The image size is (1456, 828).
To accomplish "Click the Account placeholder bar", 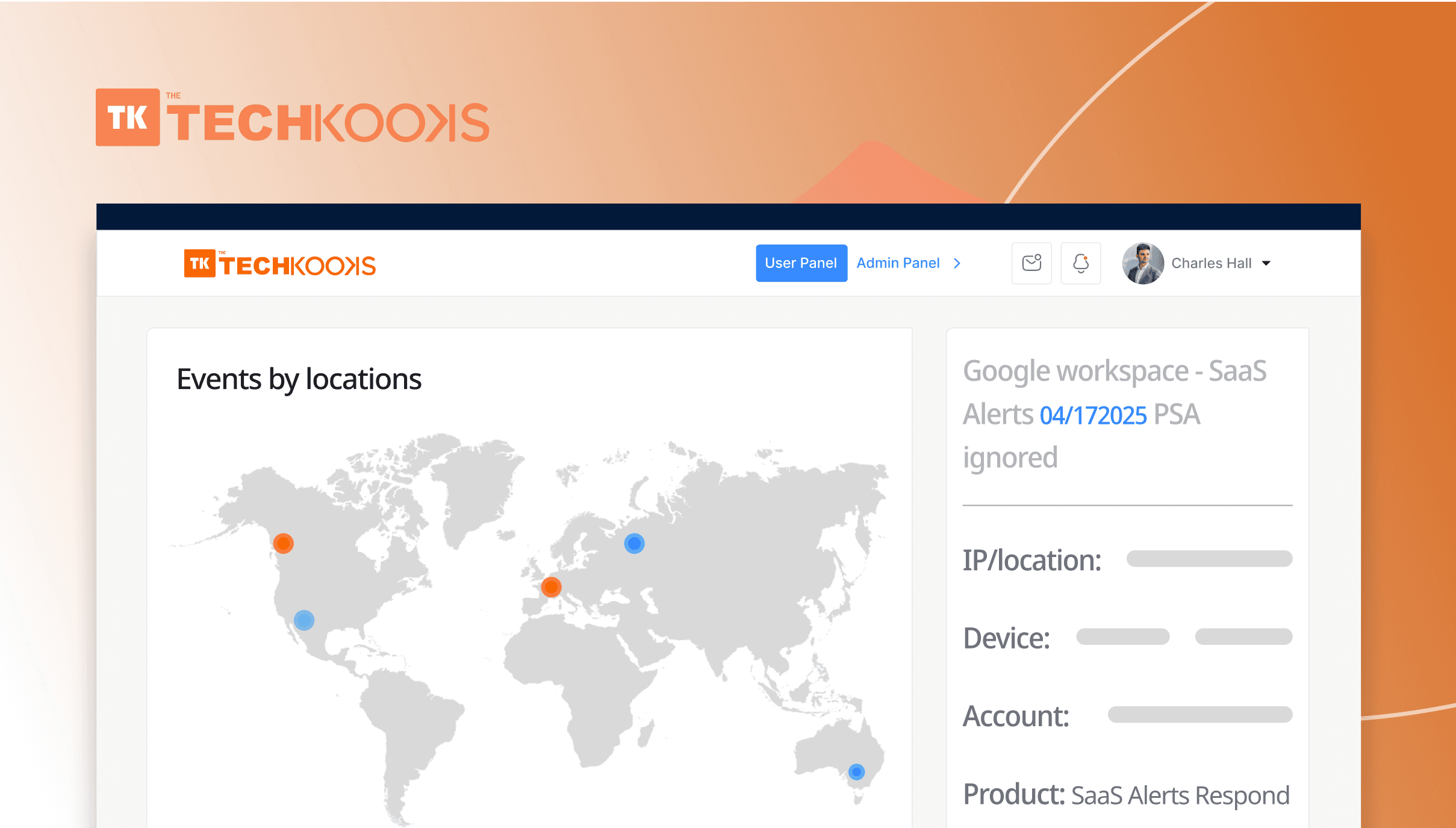I will pyautogui.click(x=1199, y=714).
